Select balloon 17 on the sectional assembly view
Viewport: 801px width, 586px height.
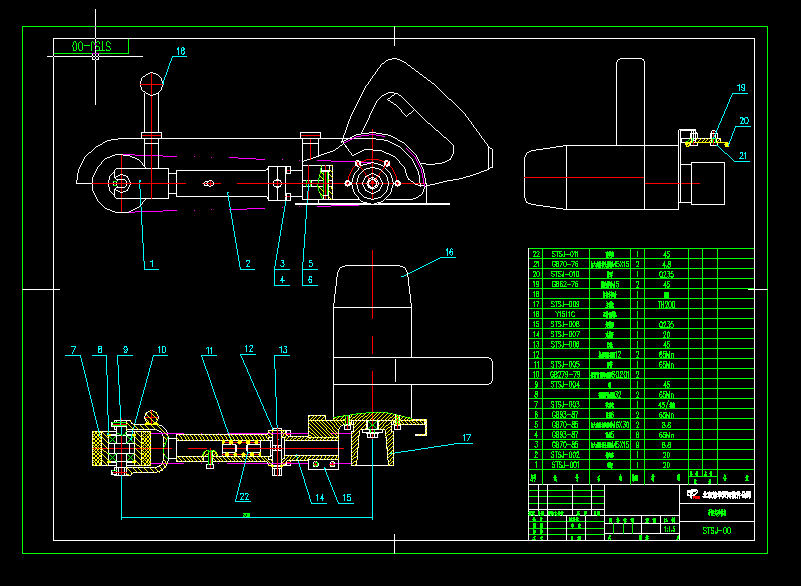[465, 437]
